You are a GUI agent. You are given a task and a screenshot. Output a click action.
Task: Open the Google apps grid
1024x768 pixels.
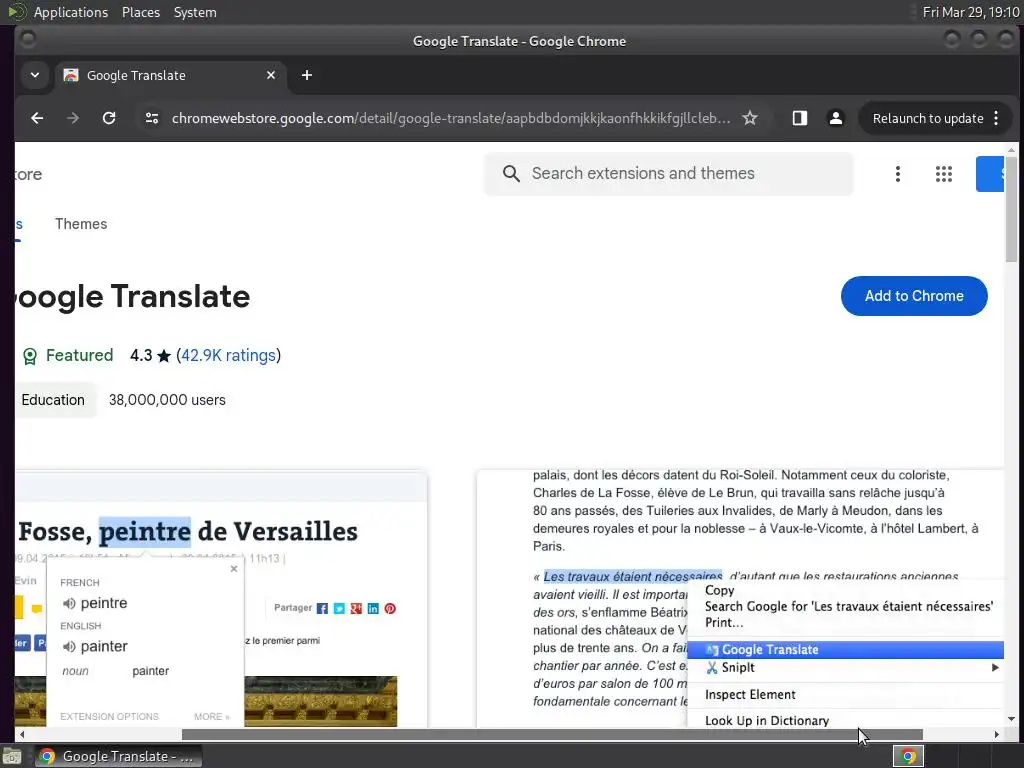944,174
